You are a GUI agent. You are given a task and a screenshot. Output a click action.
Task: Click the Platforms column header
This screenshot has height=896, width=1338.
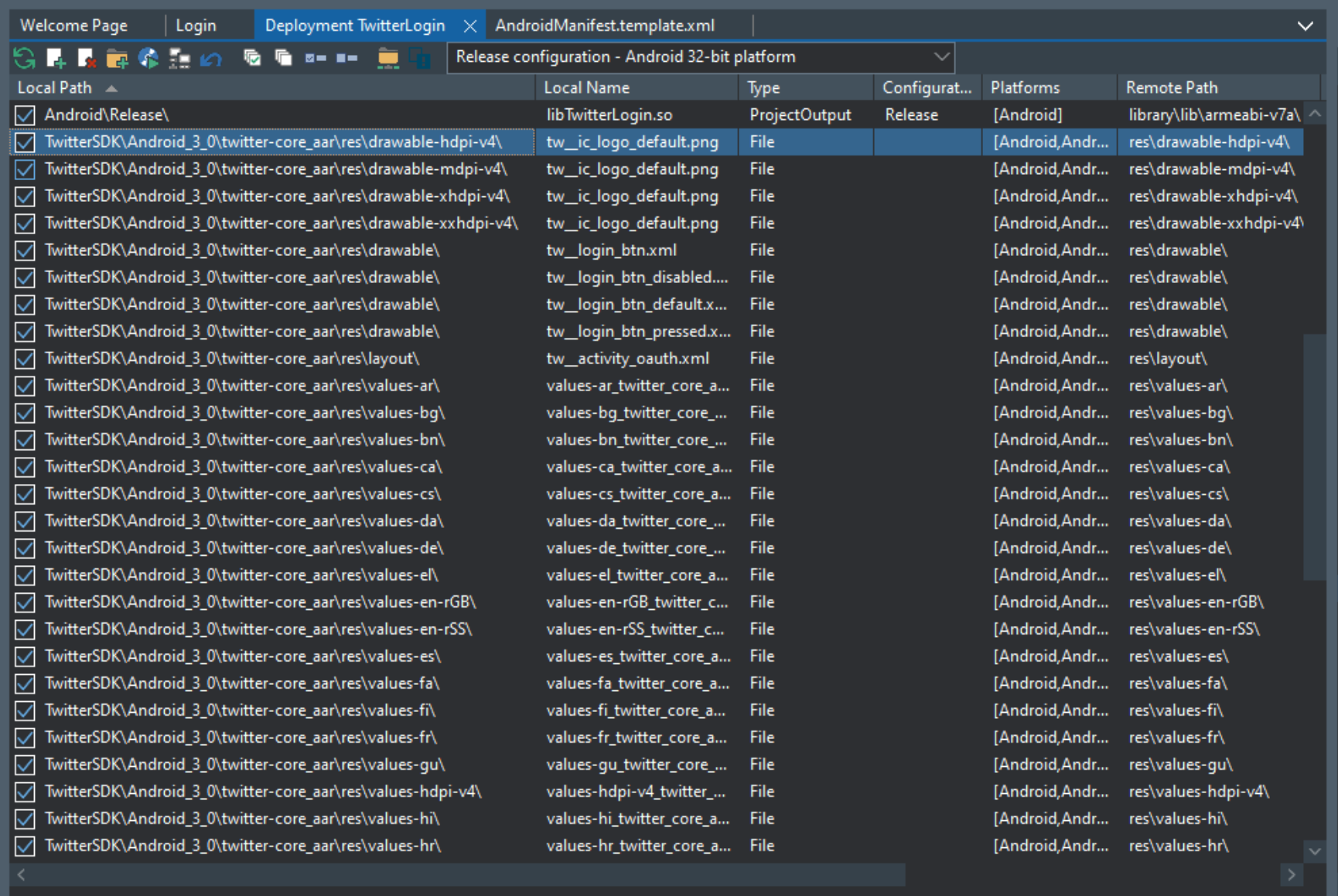(1049, 87)
